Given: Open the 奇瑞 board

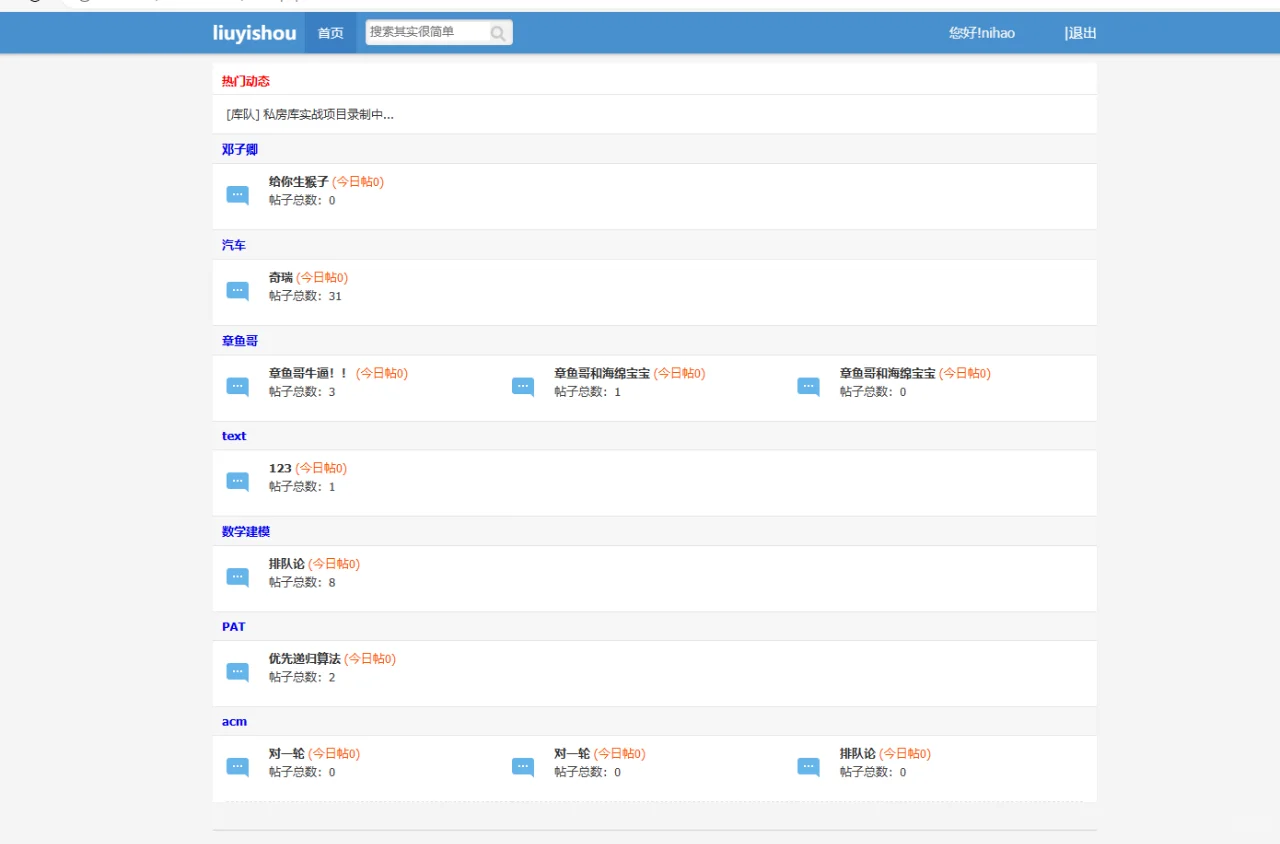Looking at the screenshot, I should tap(281, 278).
